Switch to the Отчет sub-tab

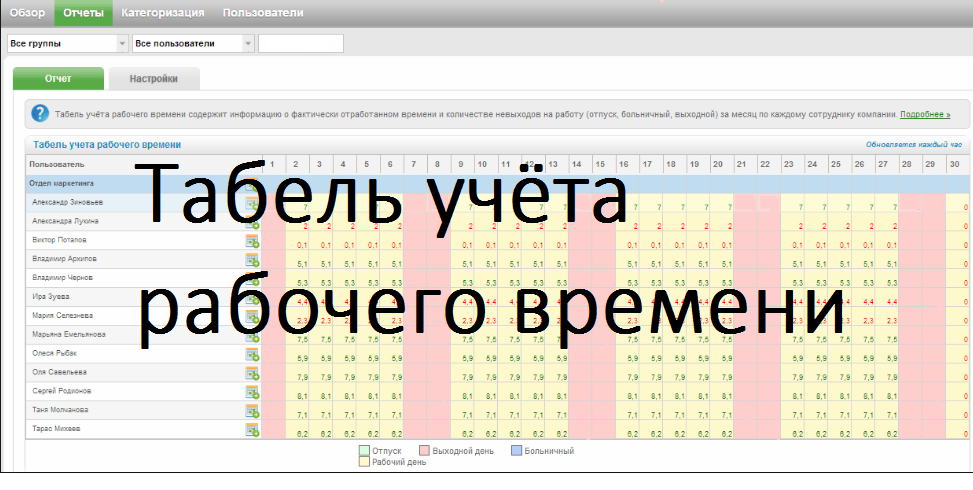[x=58, y=79]
